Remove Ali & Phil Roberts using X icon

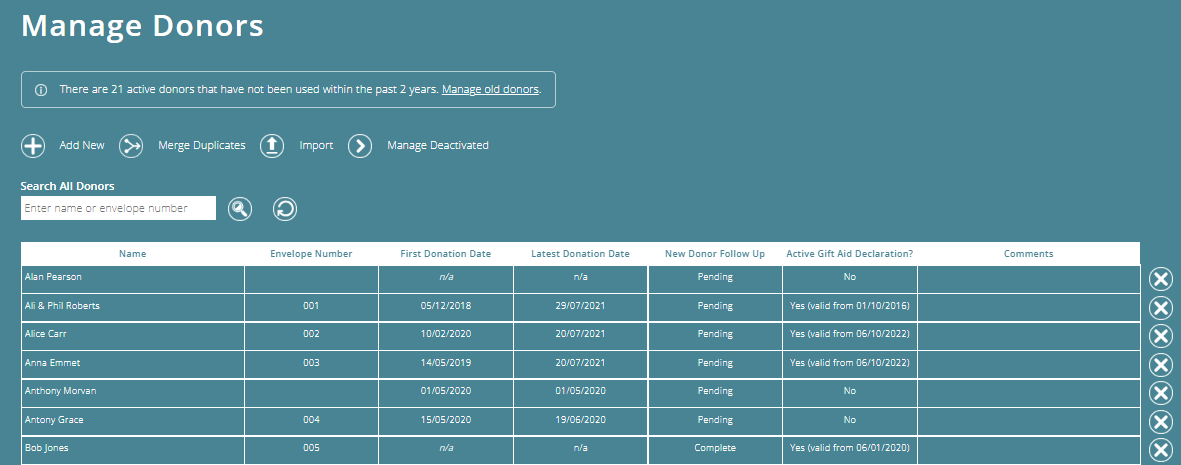coord(1161,308)
